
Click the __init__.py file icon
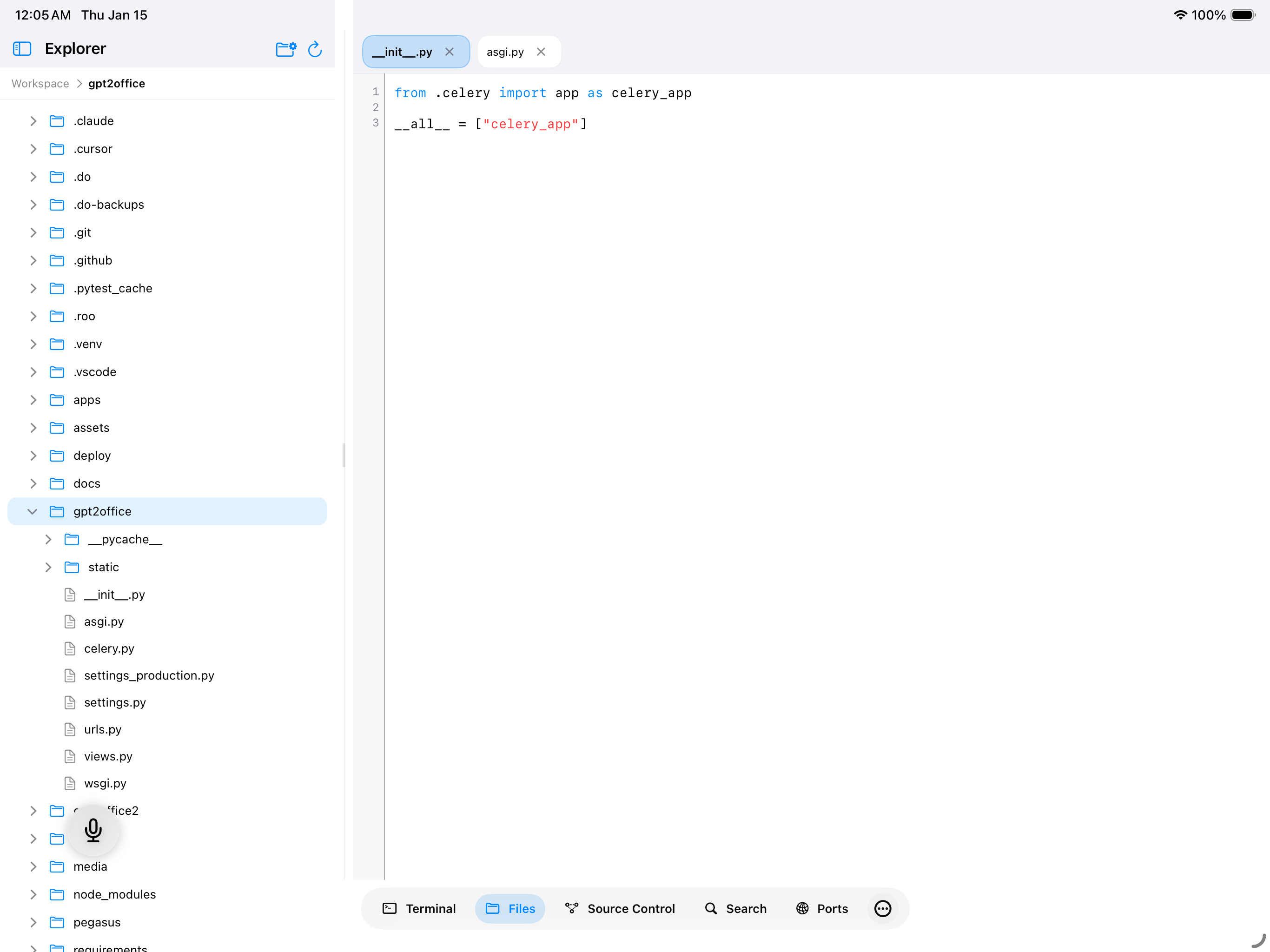[x=70, y=594]
